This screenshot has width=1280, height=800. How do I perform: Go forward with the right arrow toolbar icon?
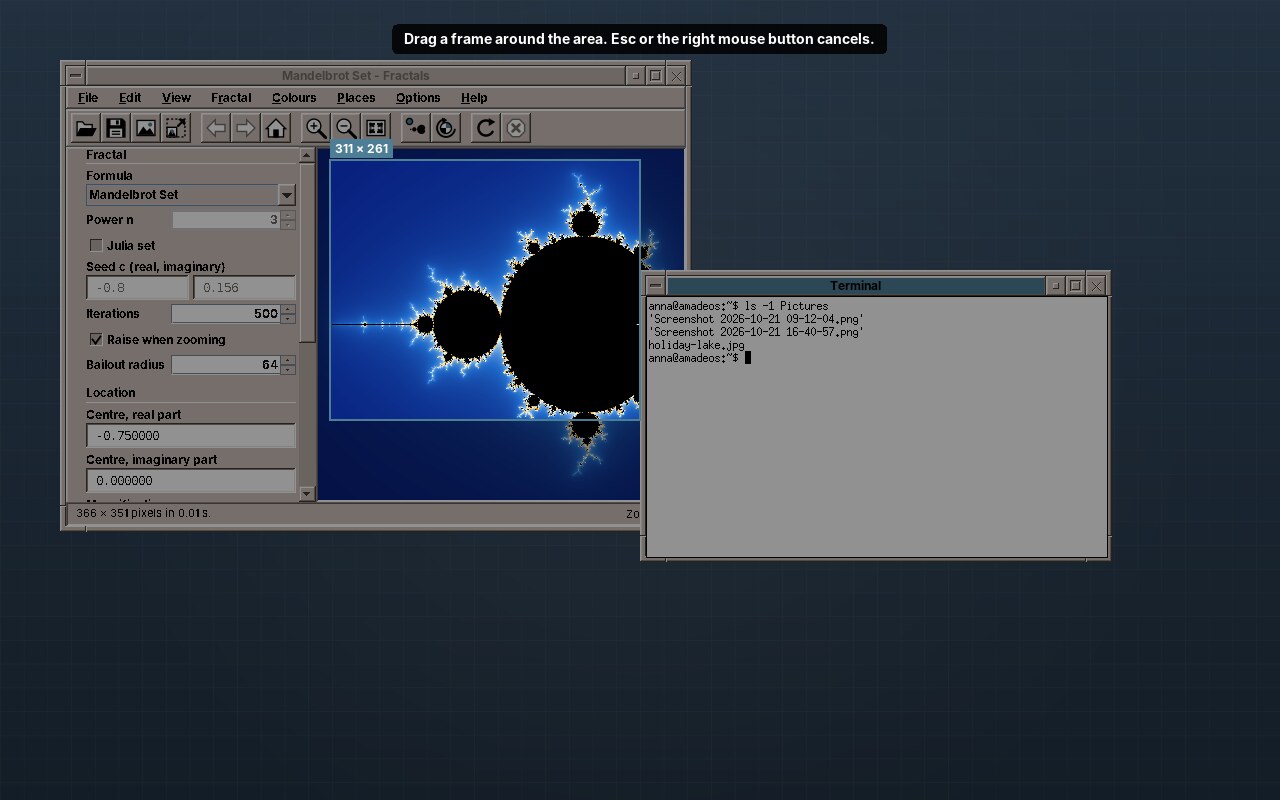pyautogui.click(x=246, y=128)
